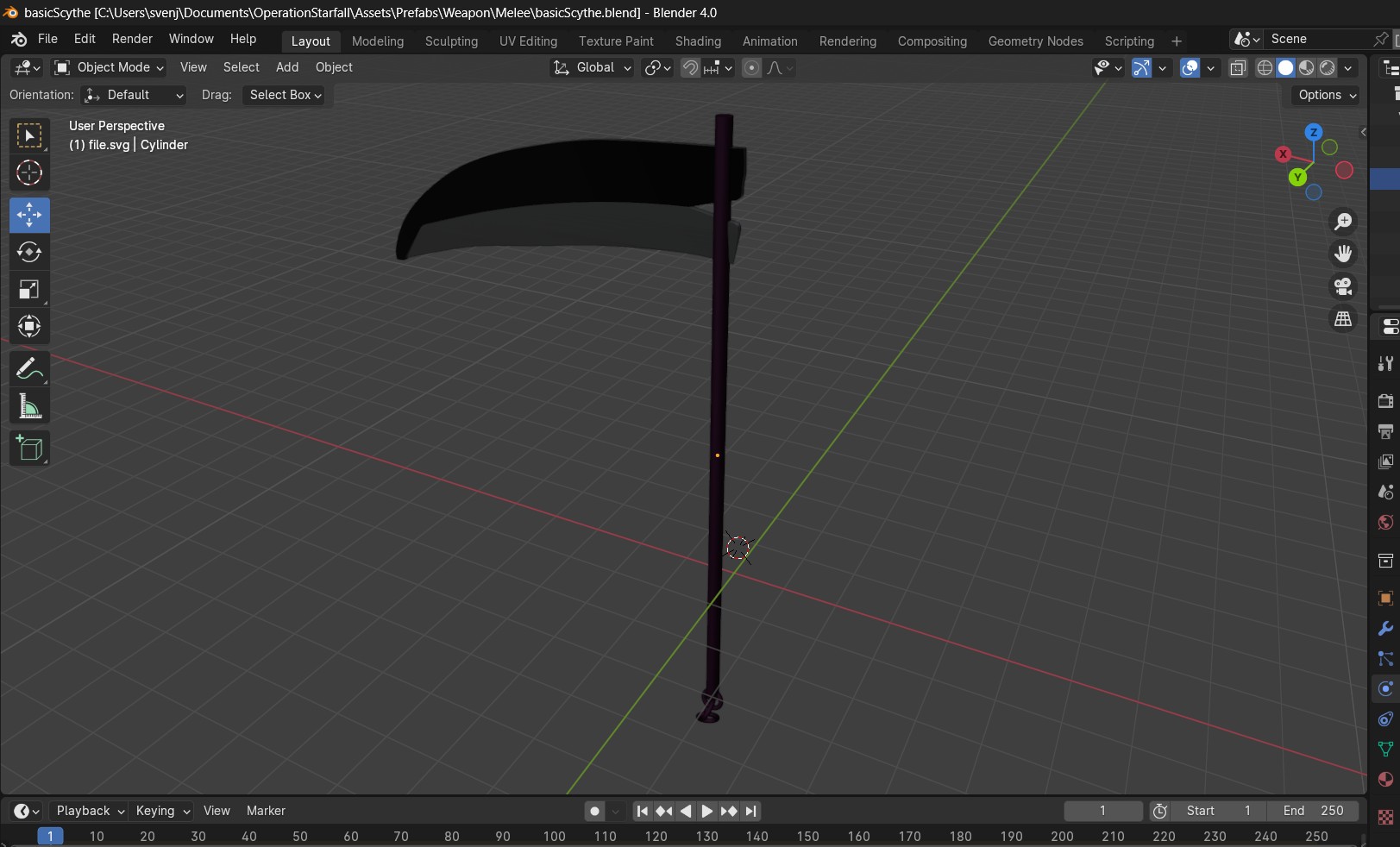
Task: Click the End frame field
Action: pos(1313,811)
